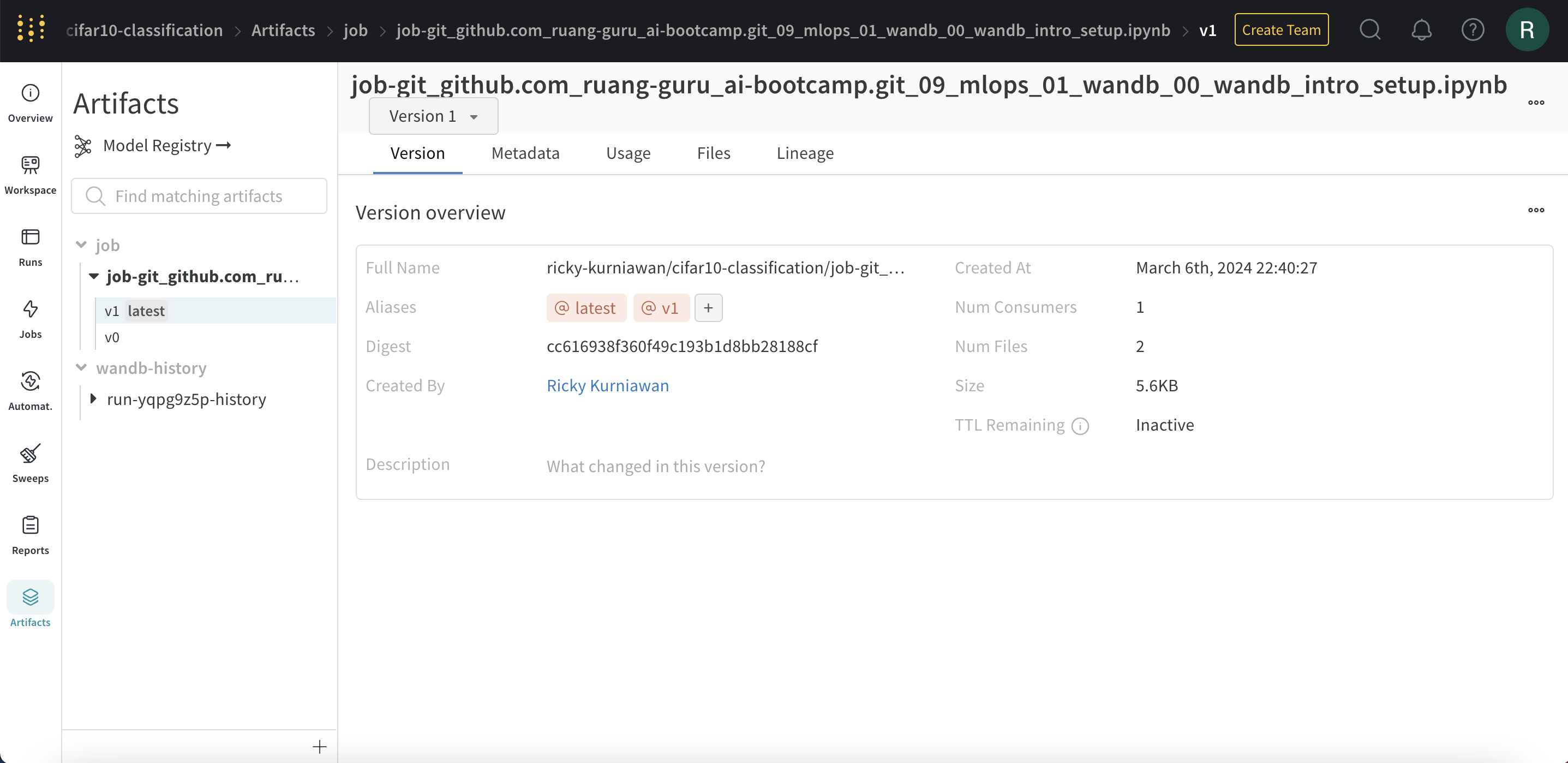Switch to Files tab
Image resolution: width=1568 pixels, height=763 pixels.
[714, 153]
